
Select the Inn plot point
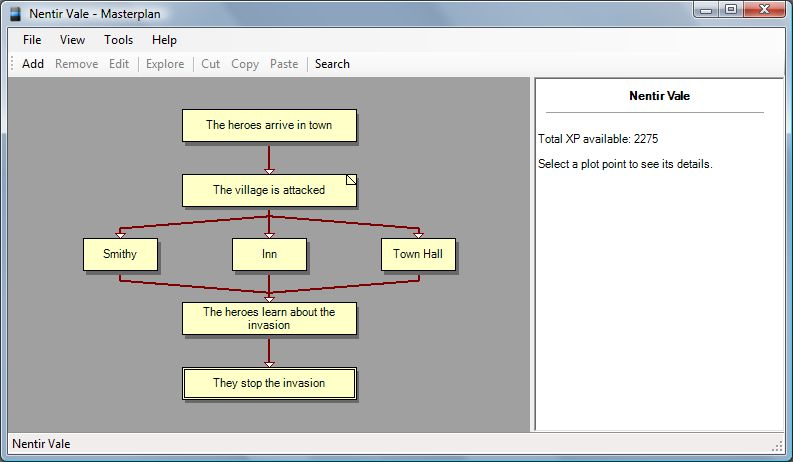point(269,254)
